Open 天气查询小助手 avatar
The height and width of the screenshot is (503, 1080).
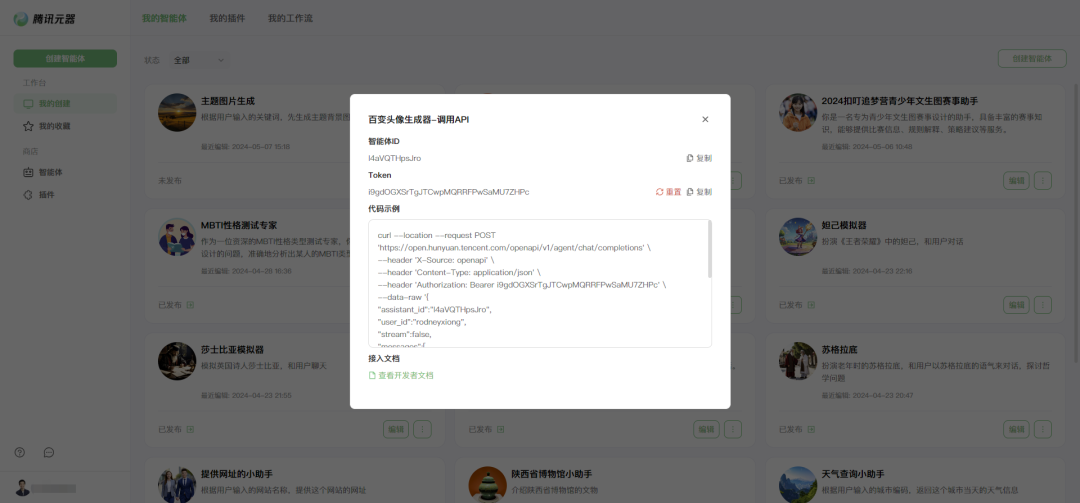(x=798, y=485)
